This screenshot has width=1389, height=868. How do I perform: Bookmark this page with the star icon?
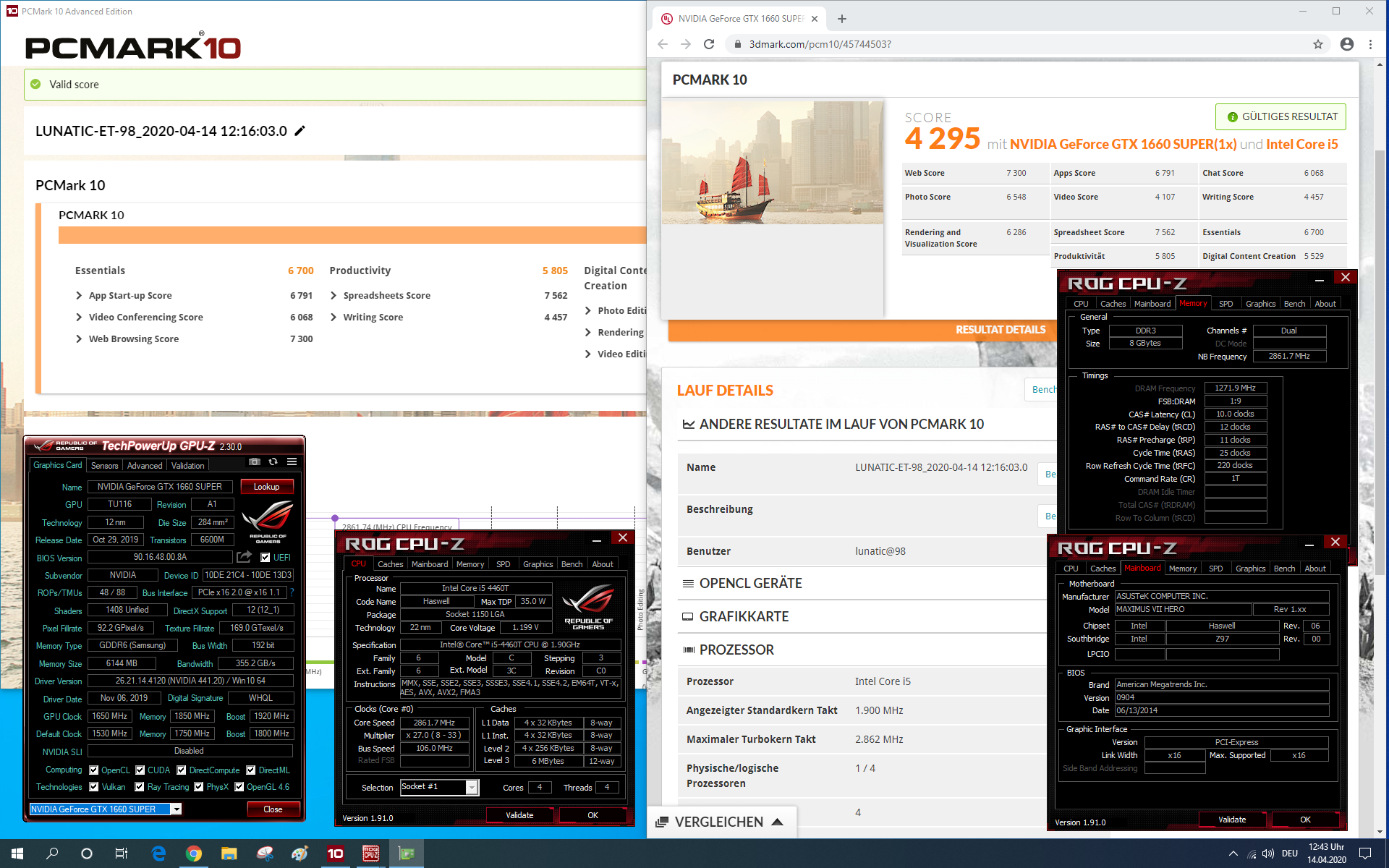(x=1318, y=44)
